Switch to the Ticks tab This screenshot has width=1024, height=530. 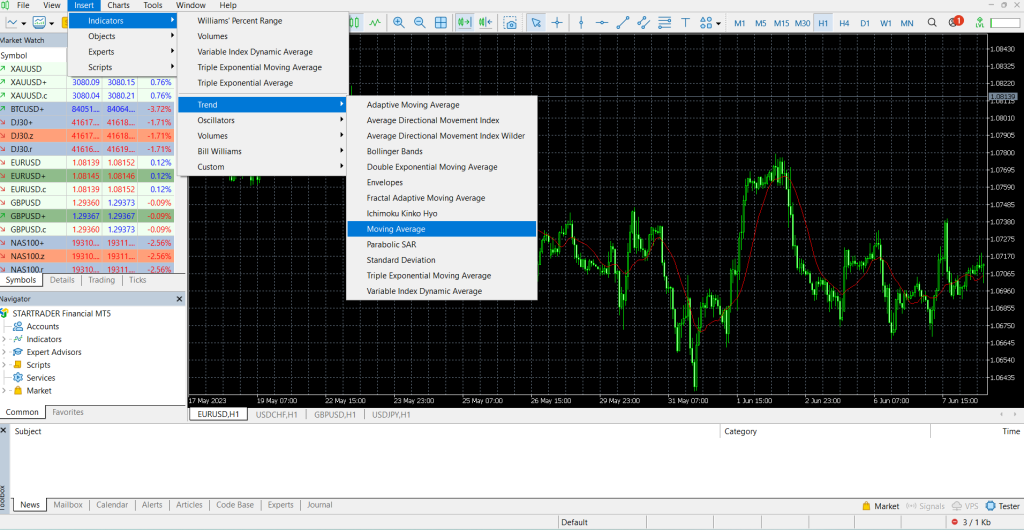pyautogui.click(x=138, y=280)
